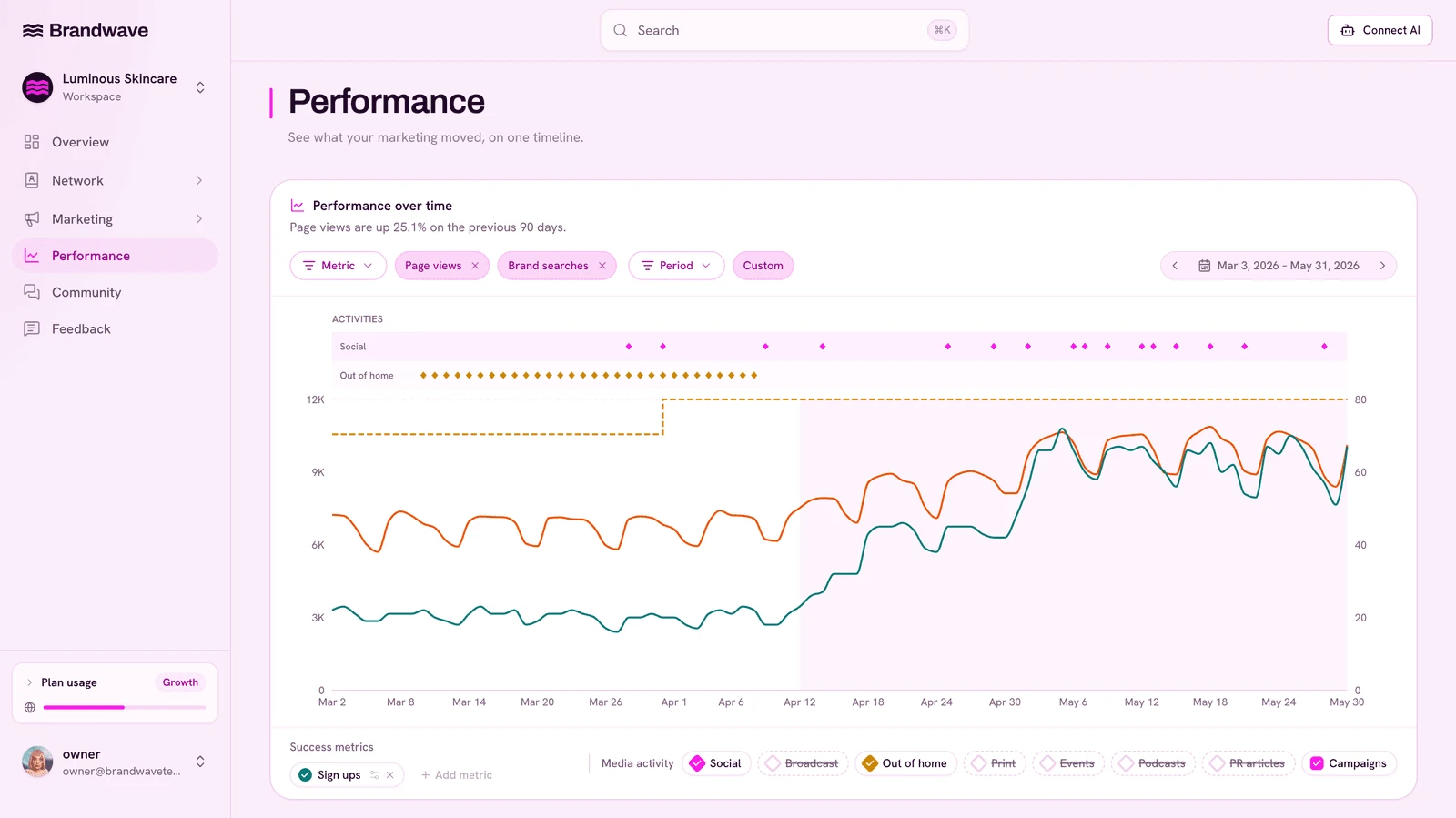Remove the Brand searches filter chip

[x=602, y=266]
